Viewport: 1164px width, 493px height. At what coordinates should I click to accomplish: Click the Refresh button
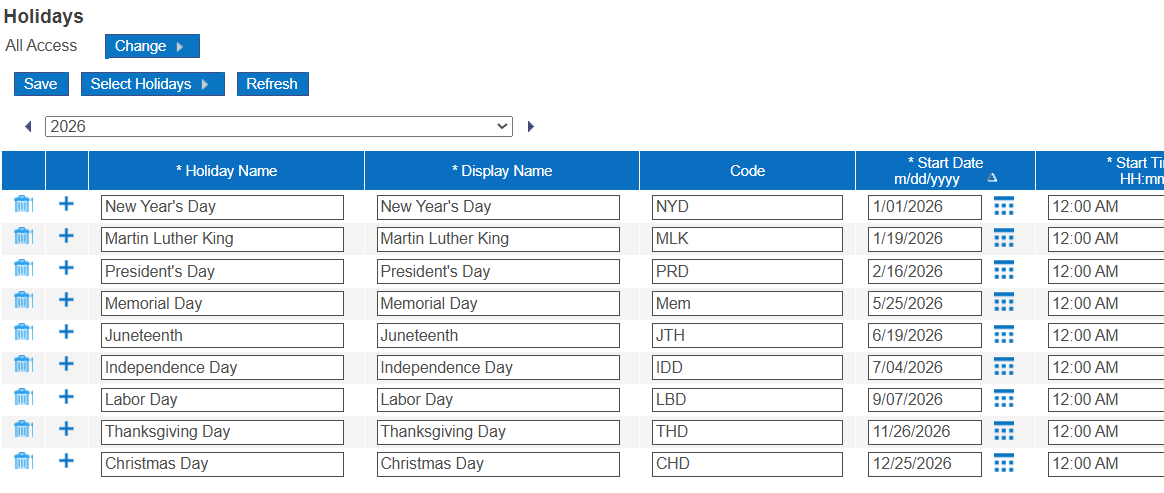(x=272, y=84)
